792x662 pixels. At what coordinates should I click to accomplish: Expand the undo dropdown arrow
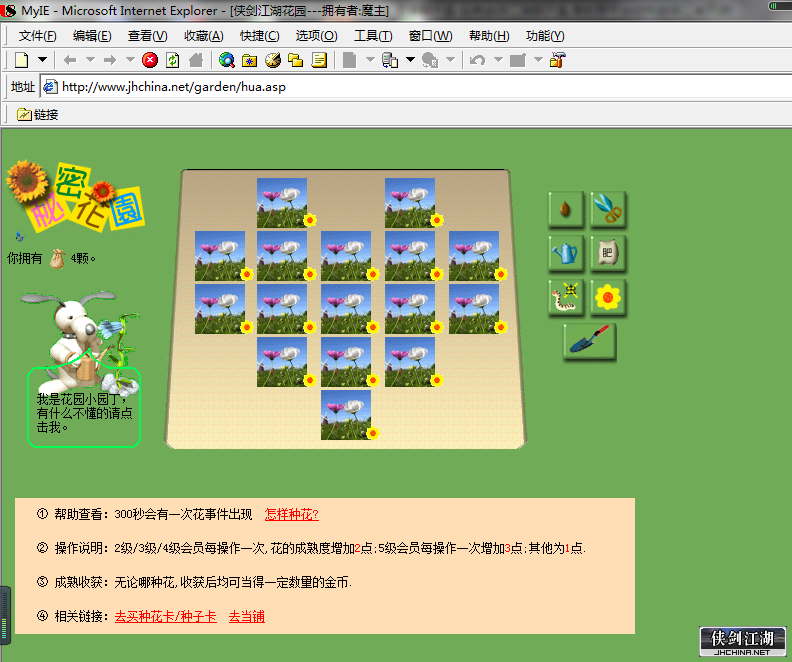tap(498, 60)
